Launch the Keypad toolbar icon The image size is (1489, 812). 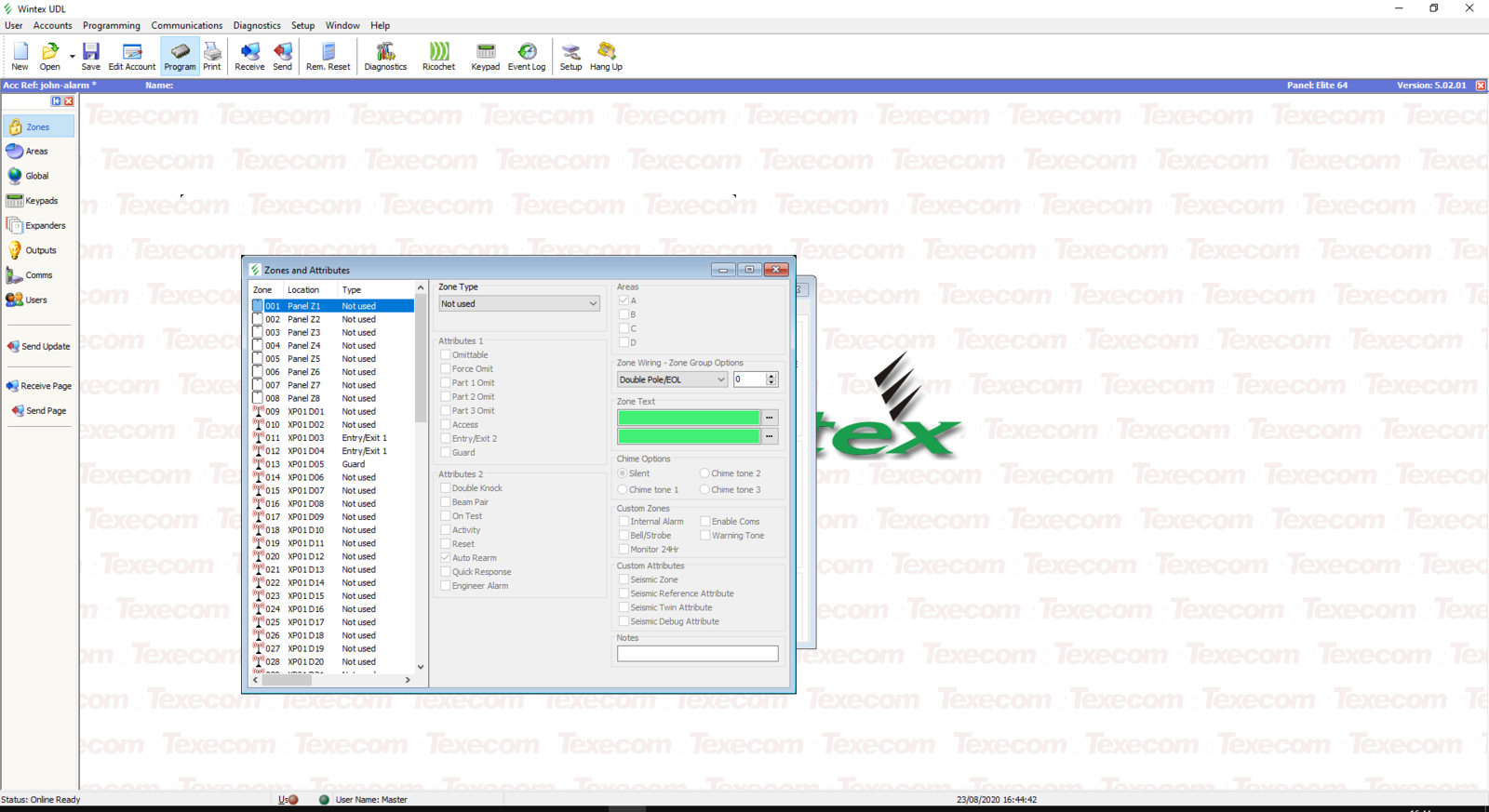pos(485,56)
